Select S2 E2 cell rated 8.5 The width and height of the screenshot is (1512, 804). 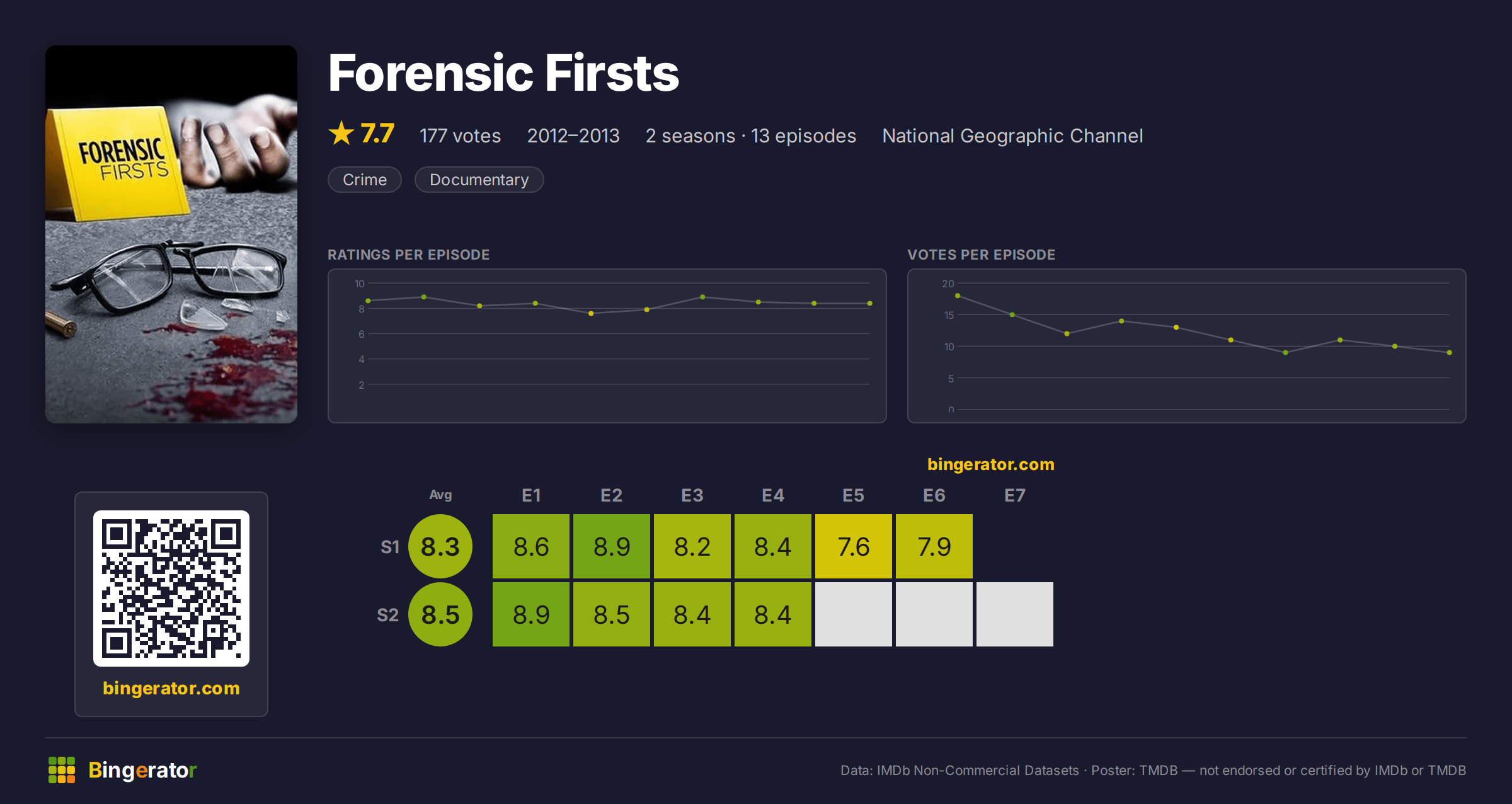pyautogui.click(x=612, y=614)
